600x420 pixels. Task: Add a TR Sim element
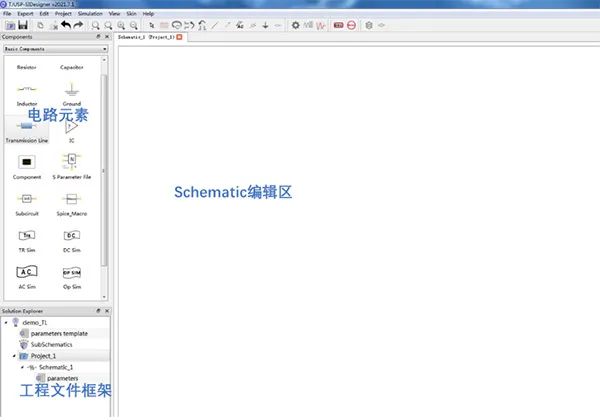27,235
